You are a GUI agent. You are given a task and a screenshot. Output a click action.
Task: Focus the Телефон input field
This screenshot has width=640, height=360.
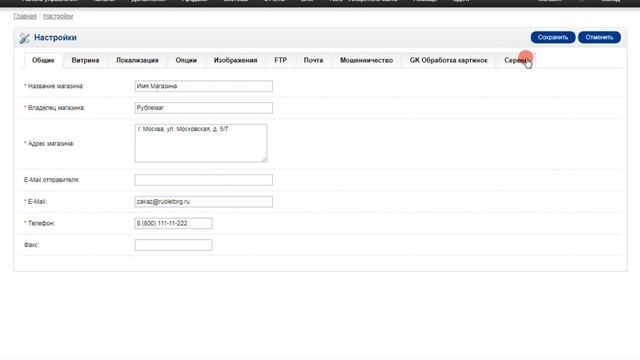(173, 223)
